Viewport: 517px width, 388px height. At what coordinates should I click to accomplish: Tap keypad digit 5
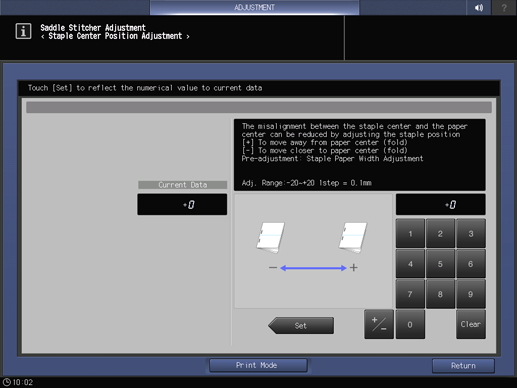point(440,264)
